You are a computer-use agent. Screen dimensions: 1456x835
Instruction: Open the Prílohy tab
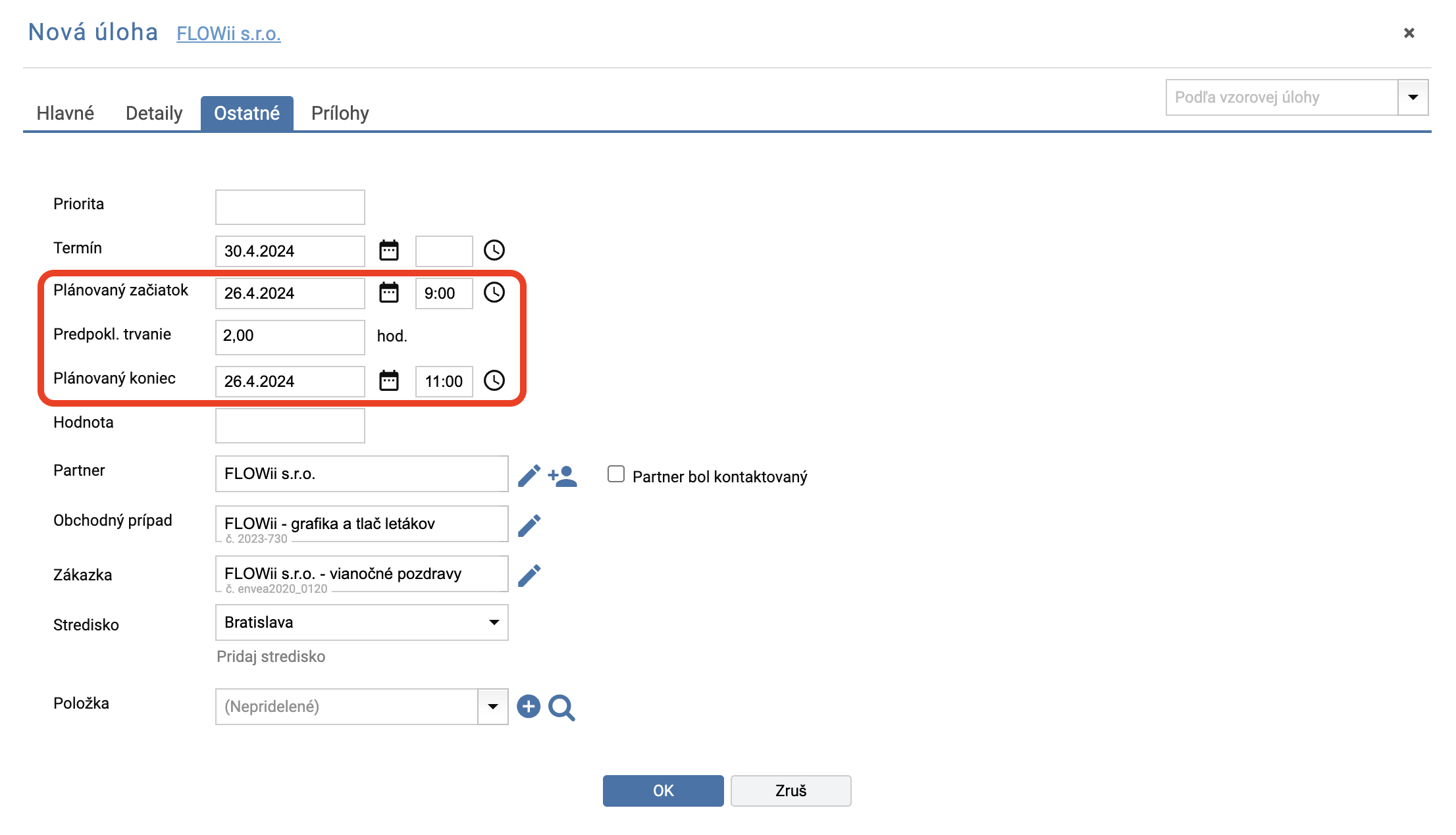(340, 113)
